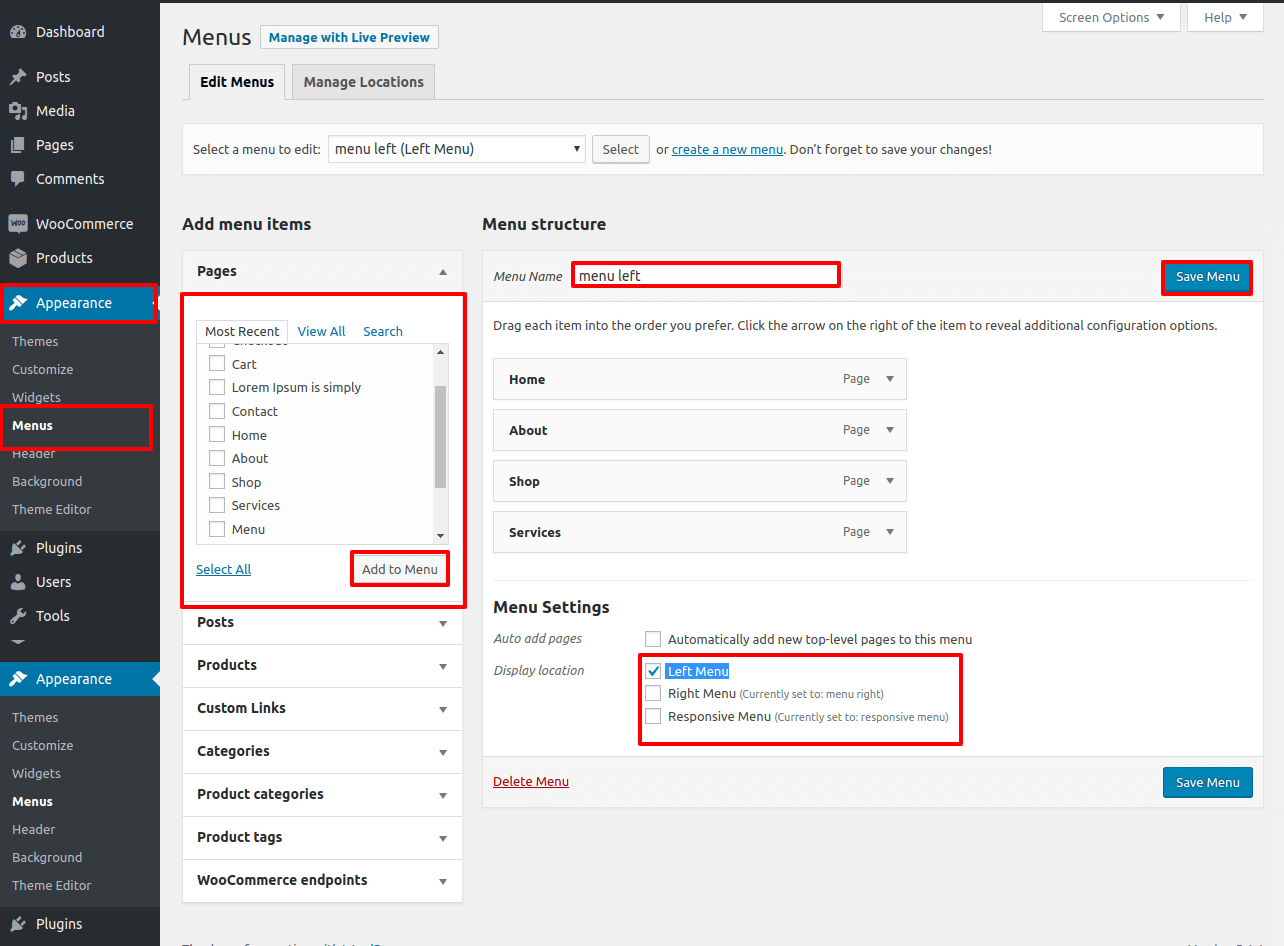This screenshot has height=946, width=1284.
Task: Click the Posts pushpin icon
Action: pyautogui.click(x=18, y=77)
